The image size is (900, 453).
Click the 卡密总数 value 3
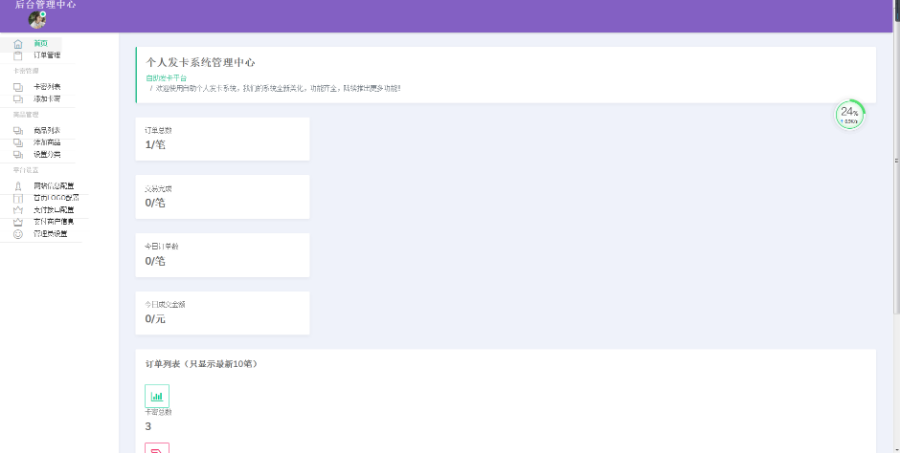[148, 427]
